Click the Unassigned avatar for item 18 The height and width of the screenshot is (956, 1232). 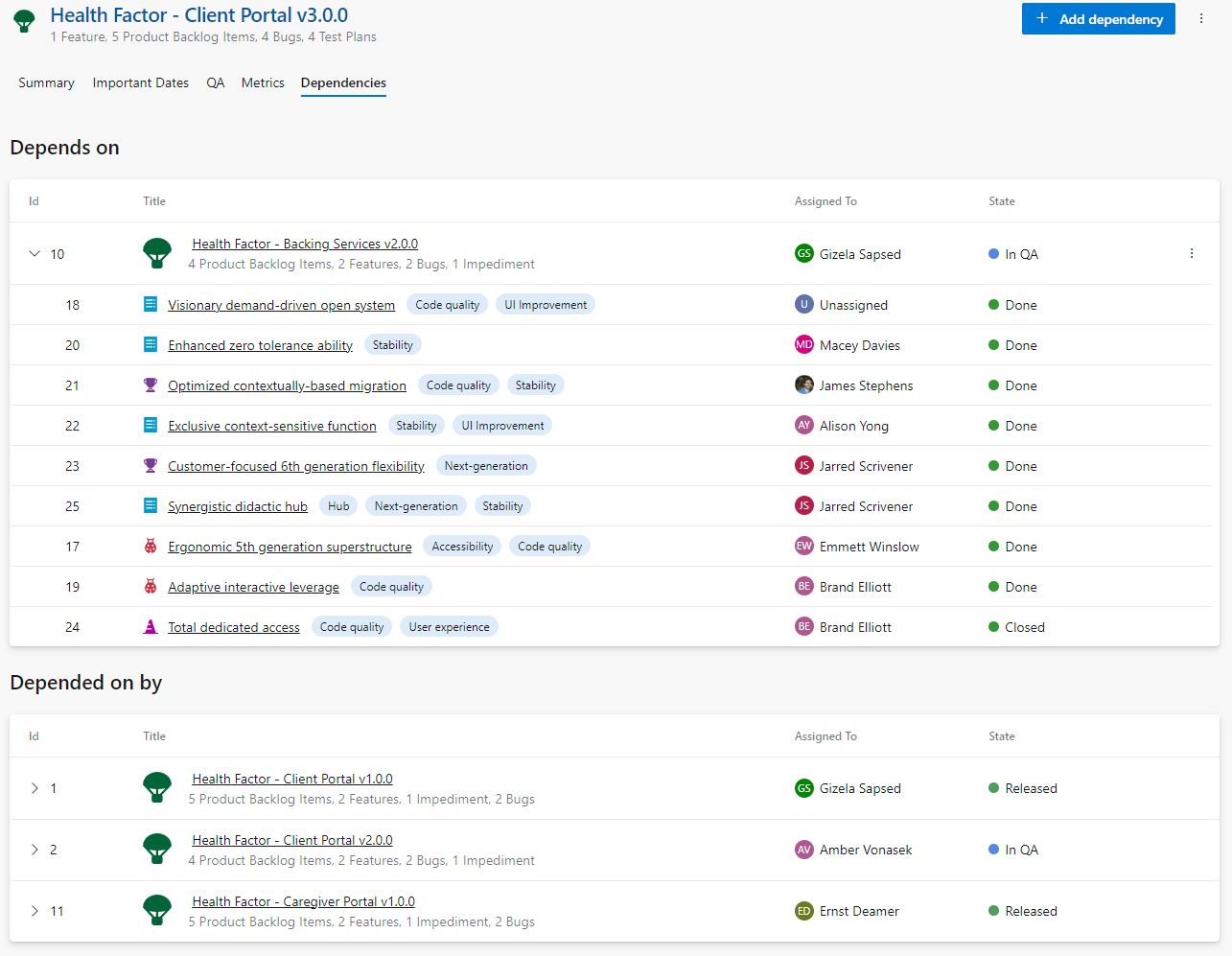(803, 304)
